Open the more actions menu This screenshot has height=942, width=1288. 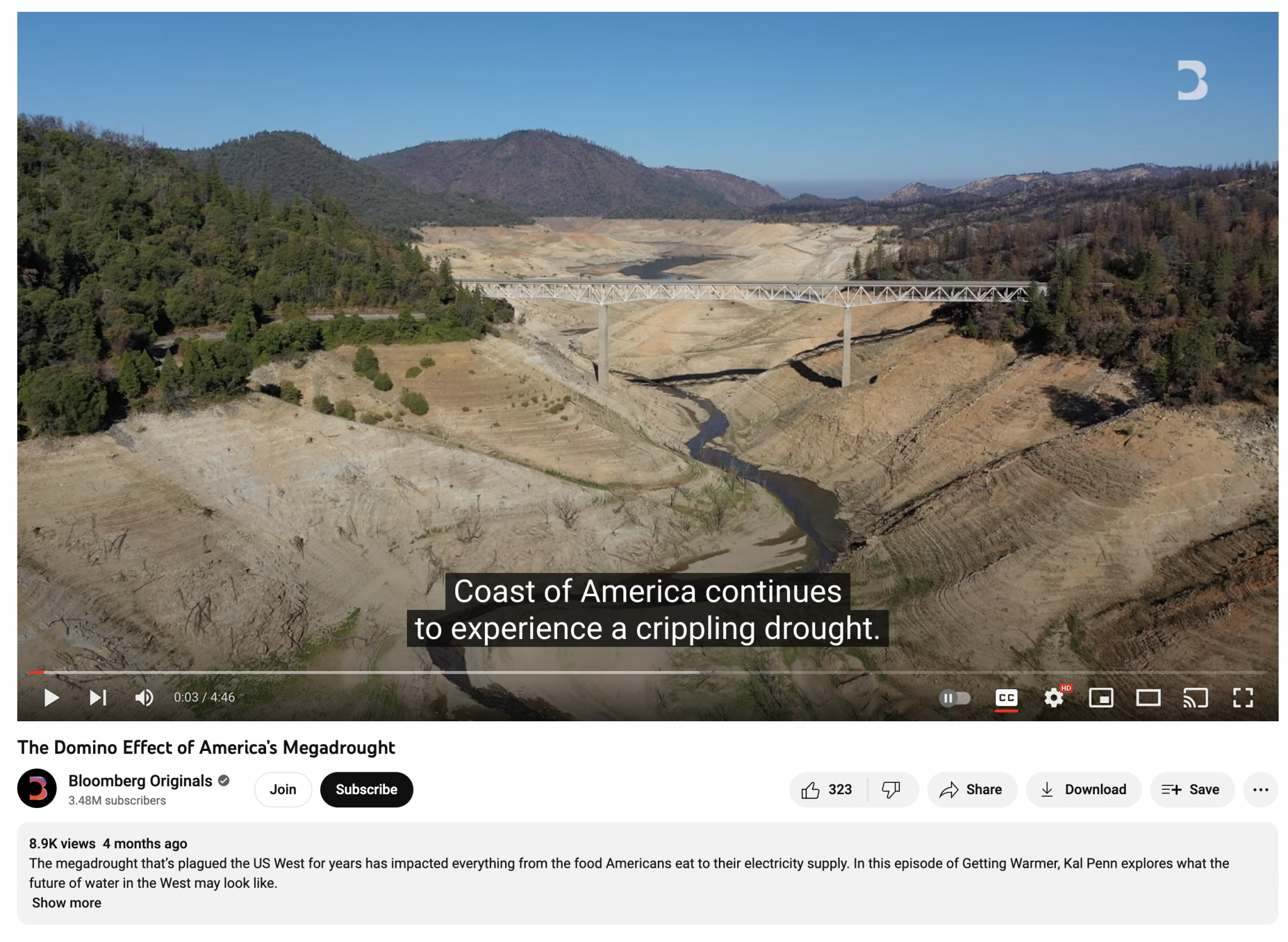tap(1260, 790)
